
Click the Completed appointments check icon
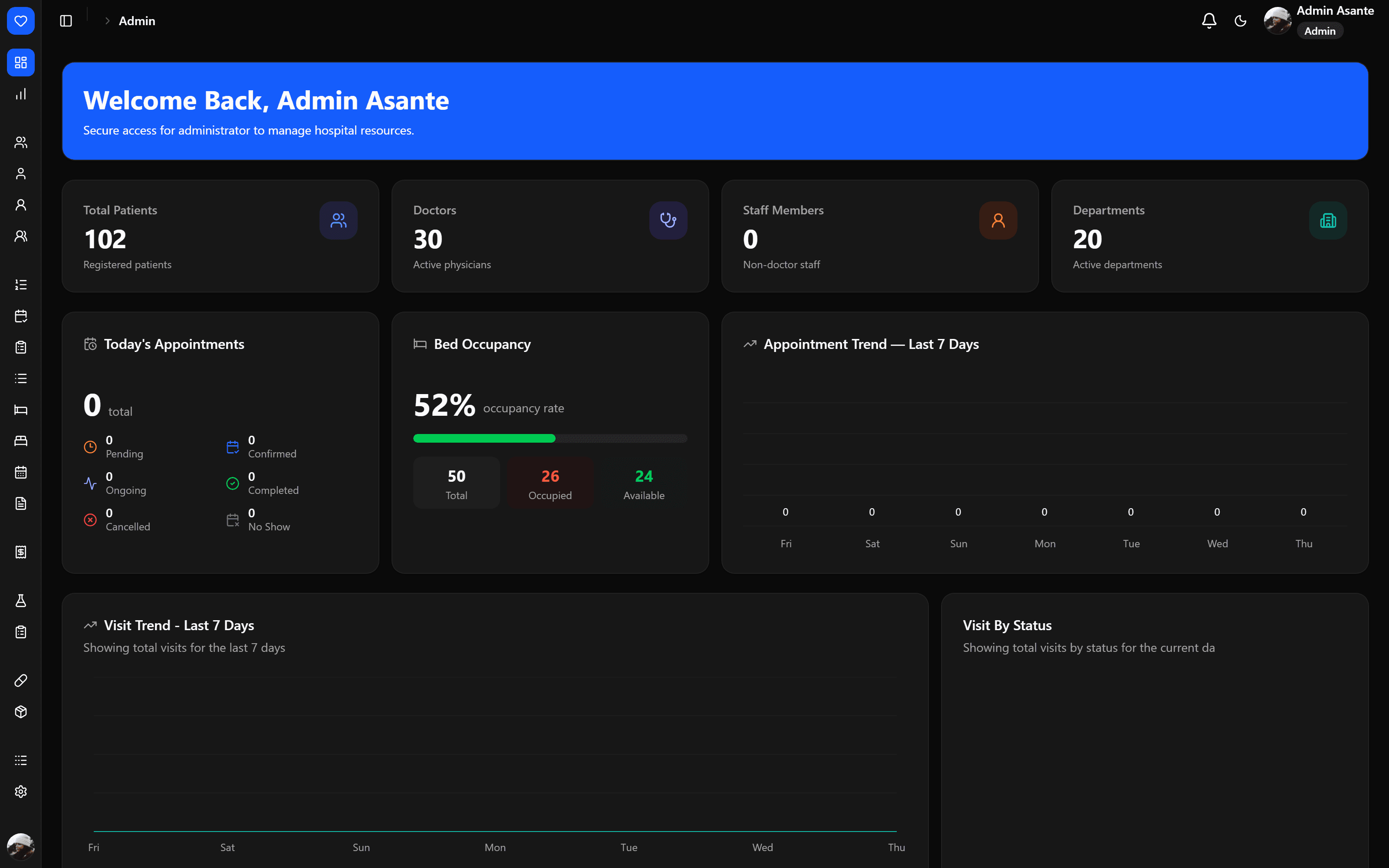[233, 483]
